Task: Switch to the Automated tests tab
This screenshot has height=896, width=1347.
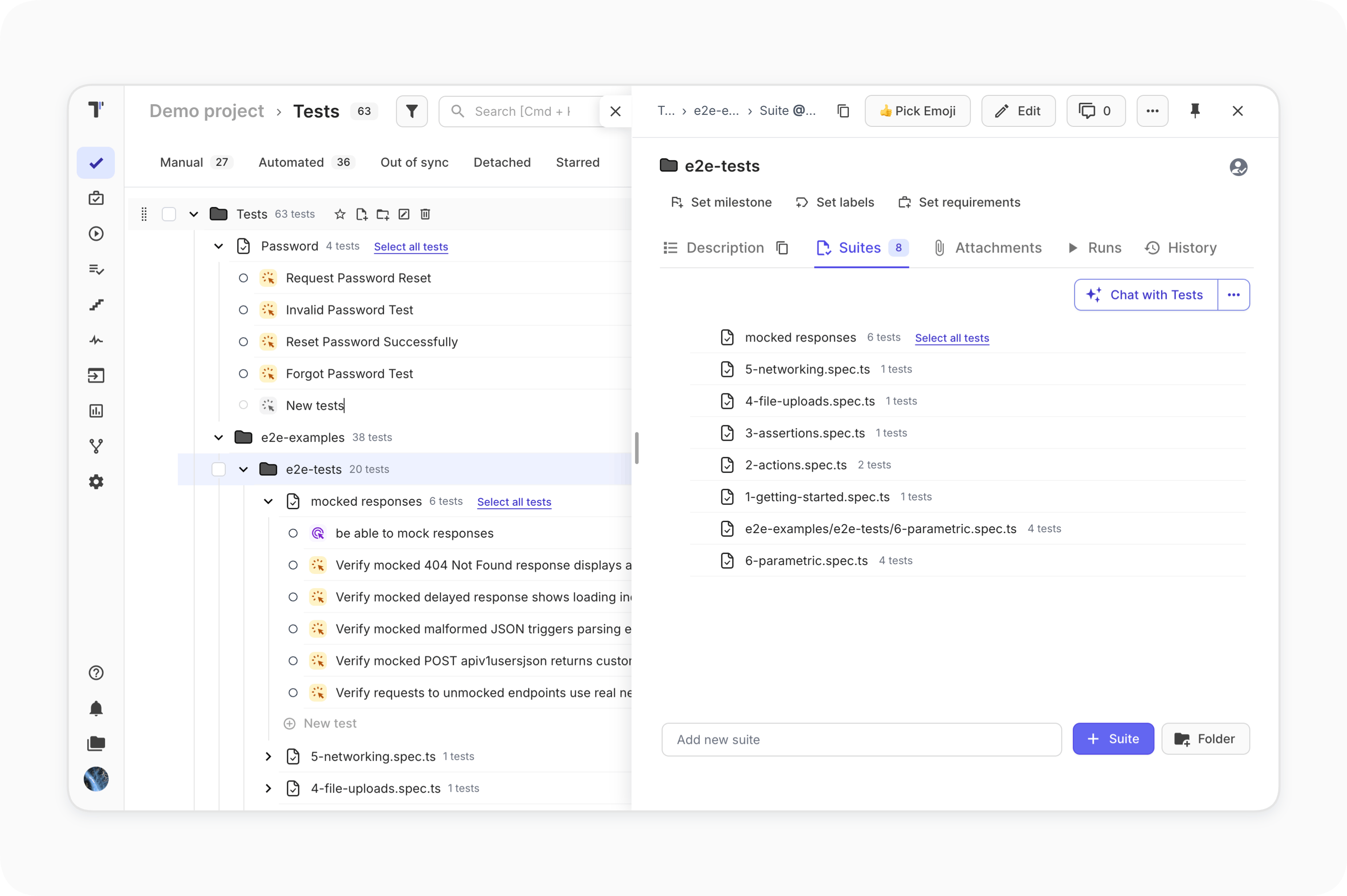Action: tap(307, 162)
